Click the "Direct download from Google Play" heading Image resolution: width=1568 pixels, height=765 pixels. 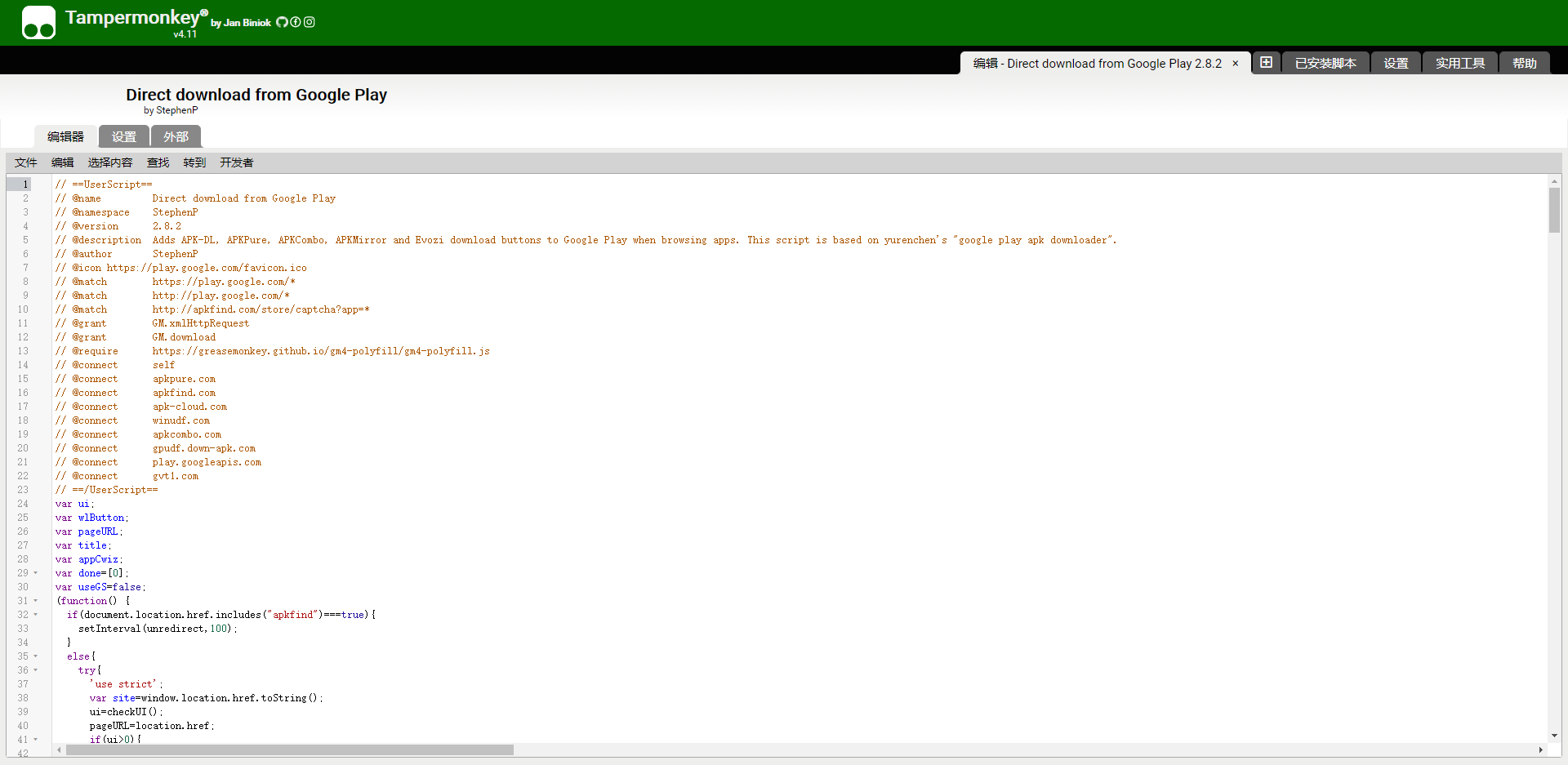pos(256,95)
